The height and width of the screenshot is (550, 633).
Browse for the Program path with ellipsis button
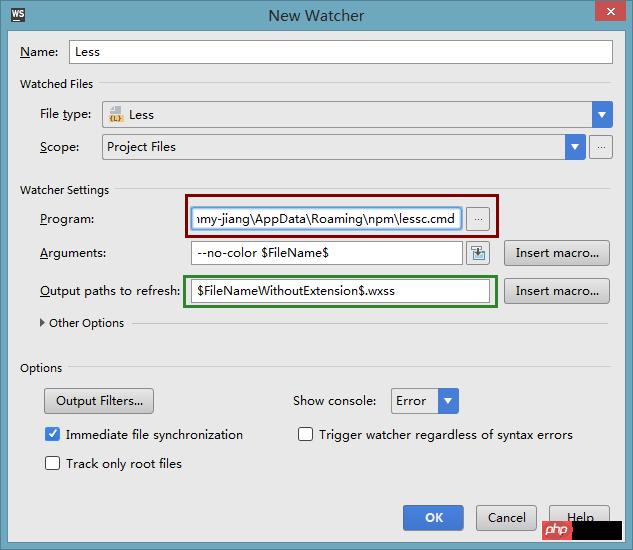478,219
